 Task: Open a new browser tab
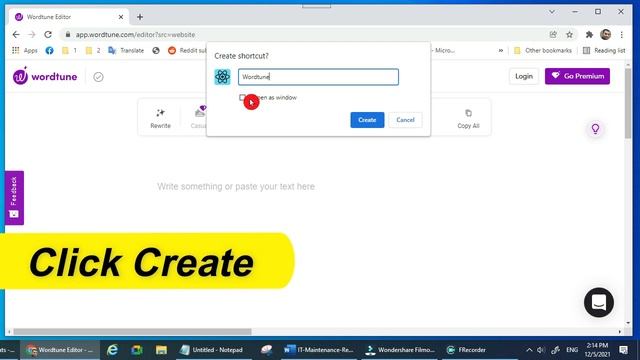[140, 17]
